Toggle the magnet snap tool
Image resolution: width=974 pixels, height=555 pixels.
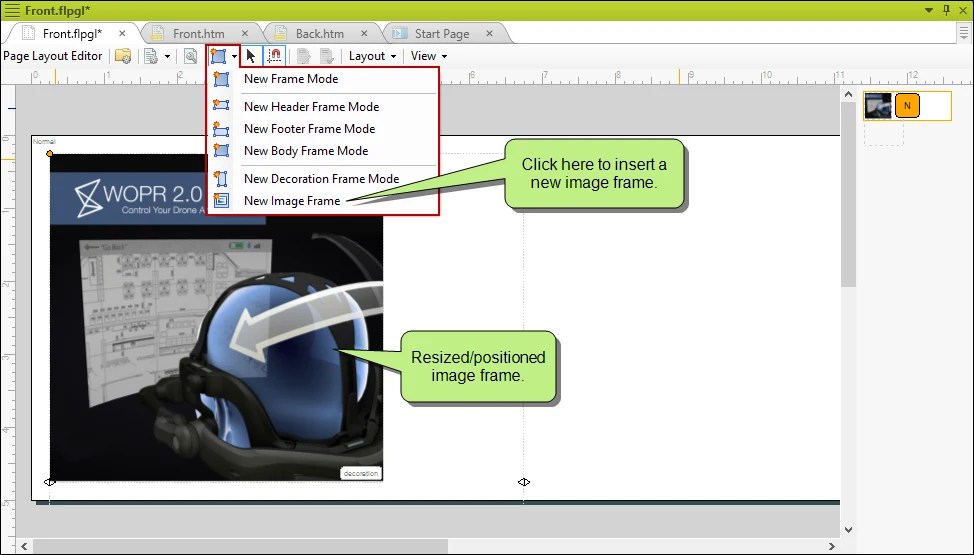[274, 56]
